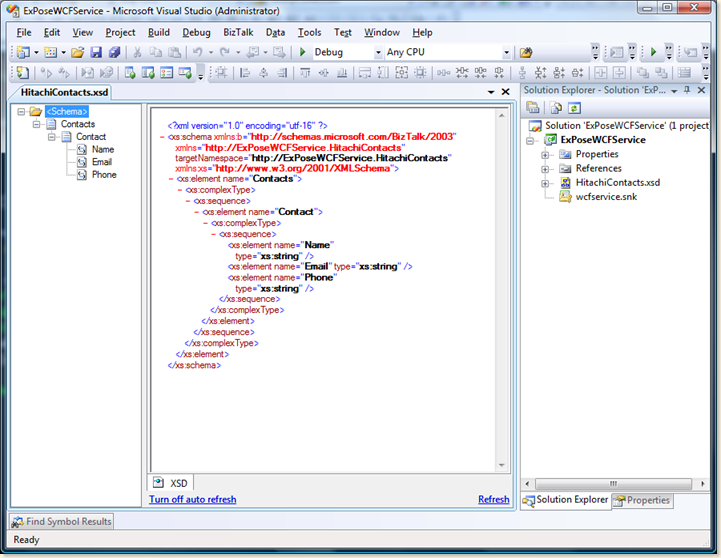Start debugging with the green play icon
The width and height of the screenshot is (721, 558).
pyautogui.click(x=303, y=52)
